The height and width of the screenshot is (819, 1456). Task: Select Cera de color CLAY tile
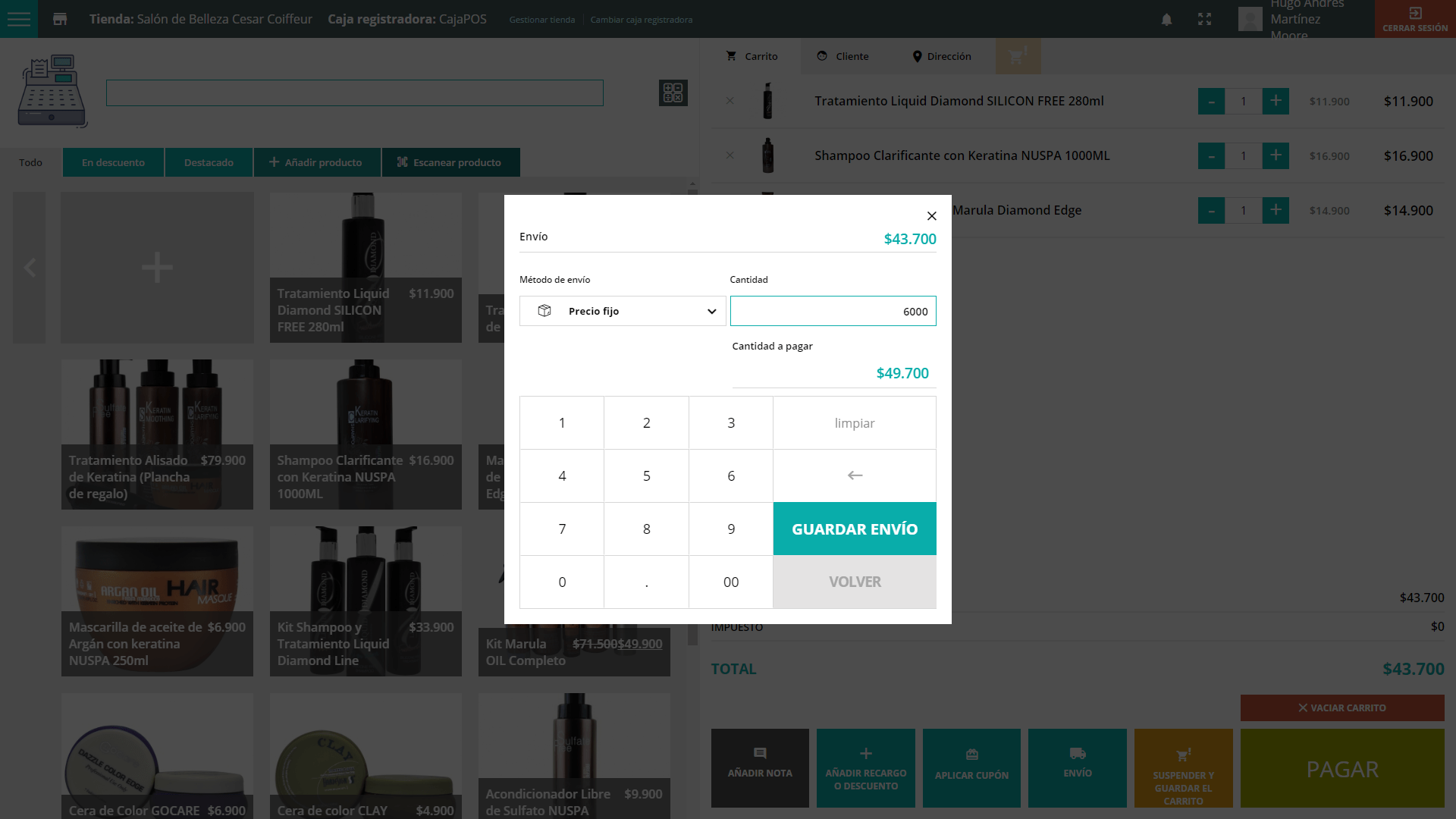coord(366,756)
